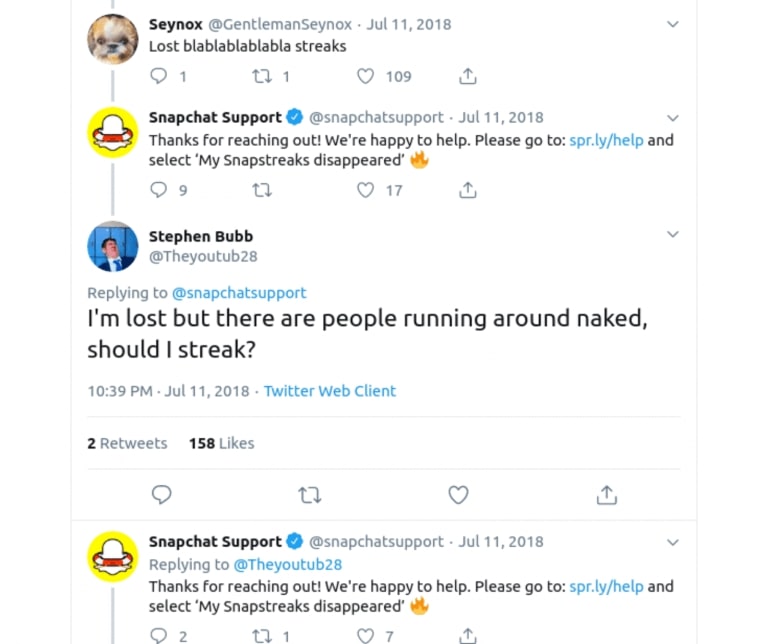This screenshot has width=768, height=644.
Task: Reply to Stephen Bubb's main tweet
Action: coord(161,494)
